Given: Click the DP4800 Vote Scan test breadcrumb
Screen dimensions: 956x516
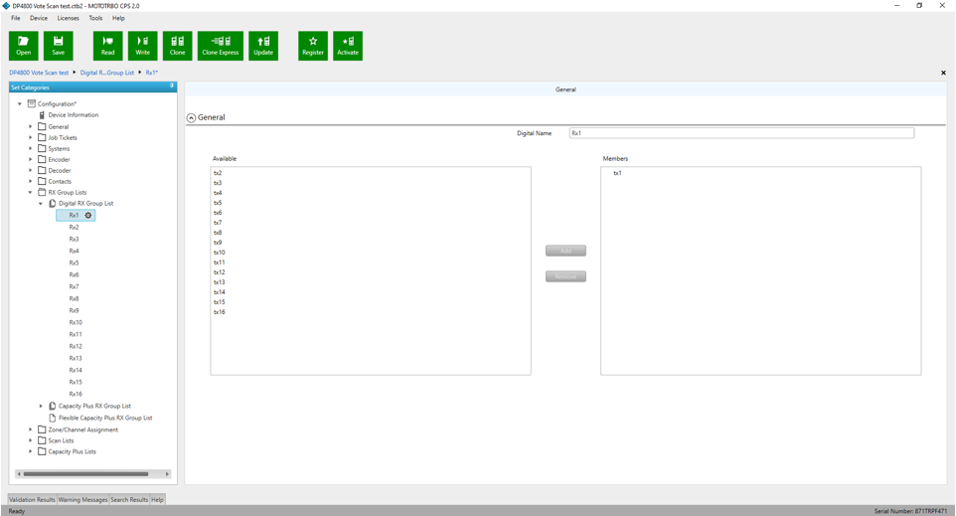Looking at the screenshot, I should point(39,73).
